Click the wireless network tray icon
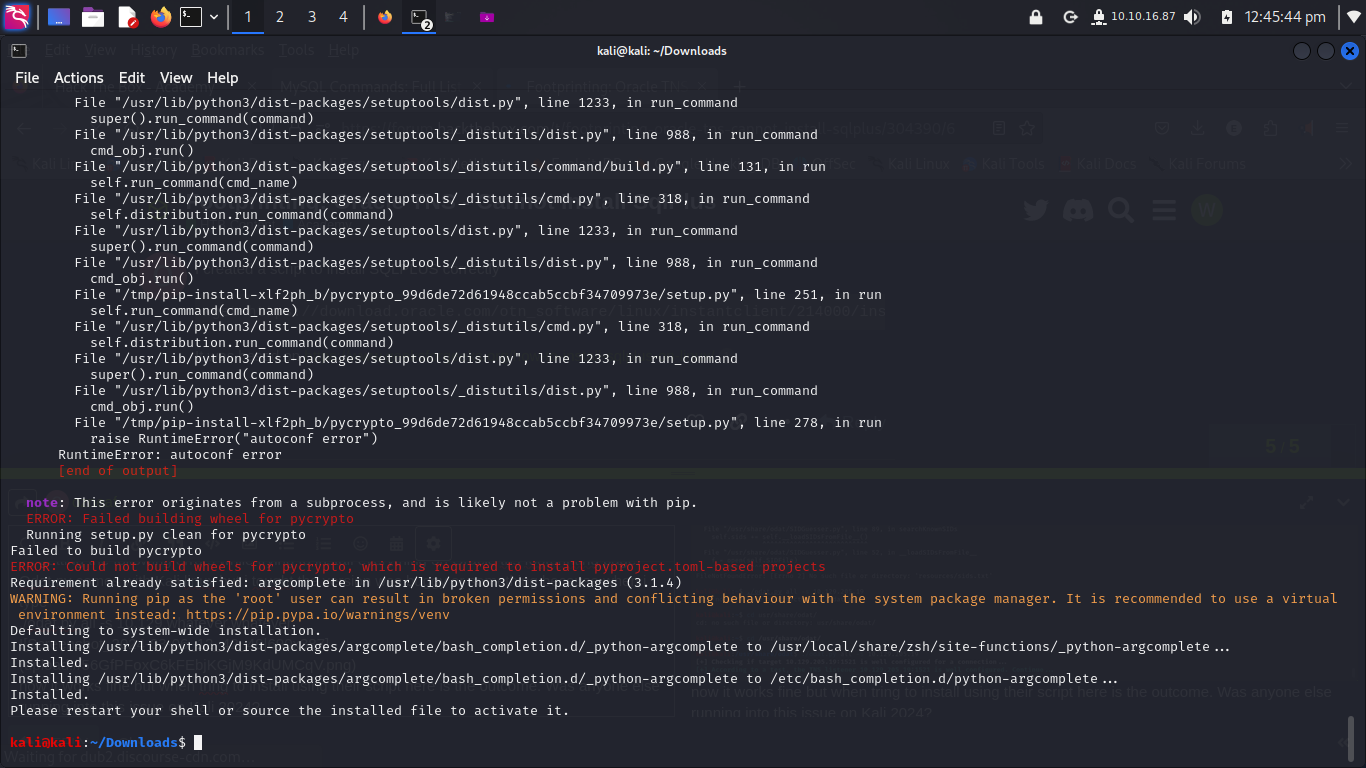Viewport: 1366px width, 768px height. (x=1354, y=17)
